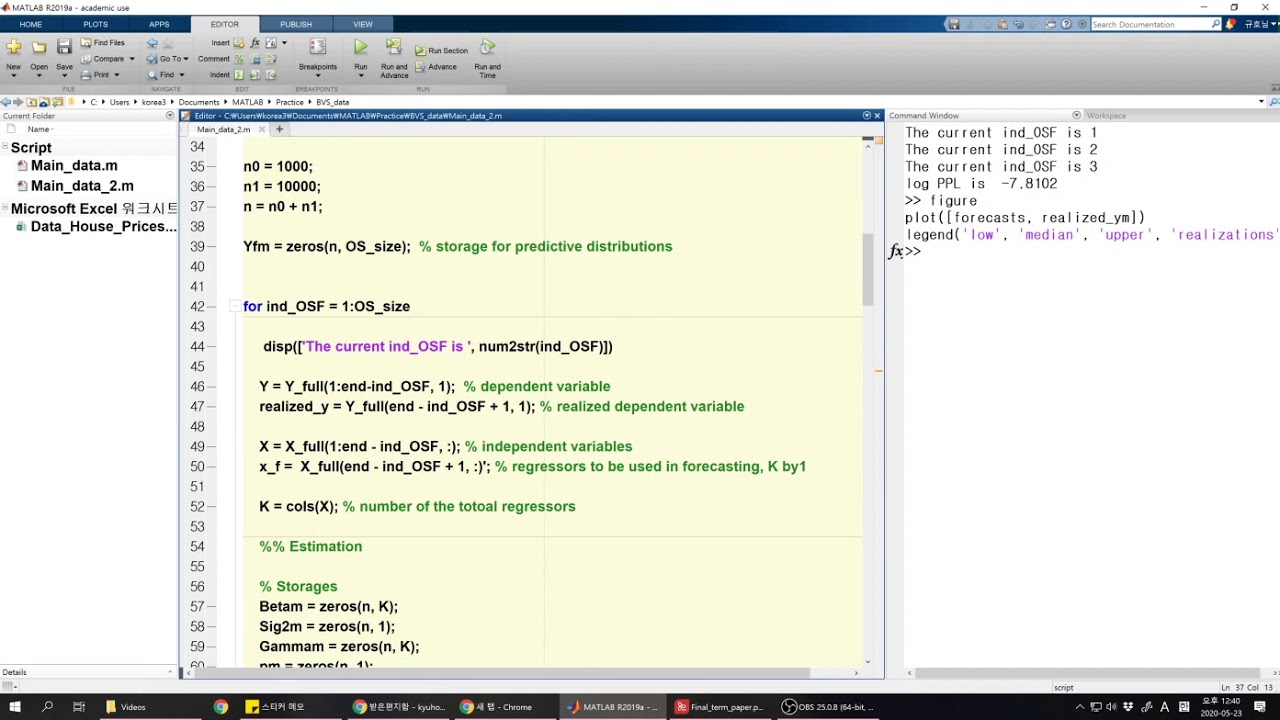
Task: Click the Comment percent icon
Action: pyautogui.click(x=239, y=59)
